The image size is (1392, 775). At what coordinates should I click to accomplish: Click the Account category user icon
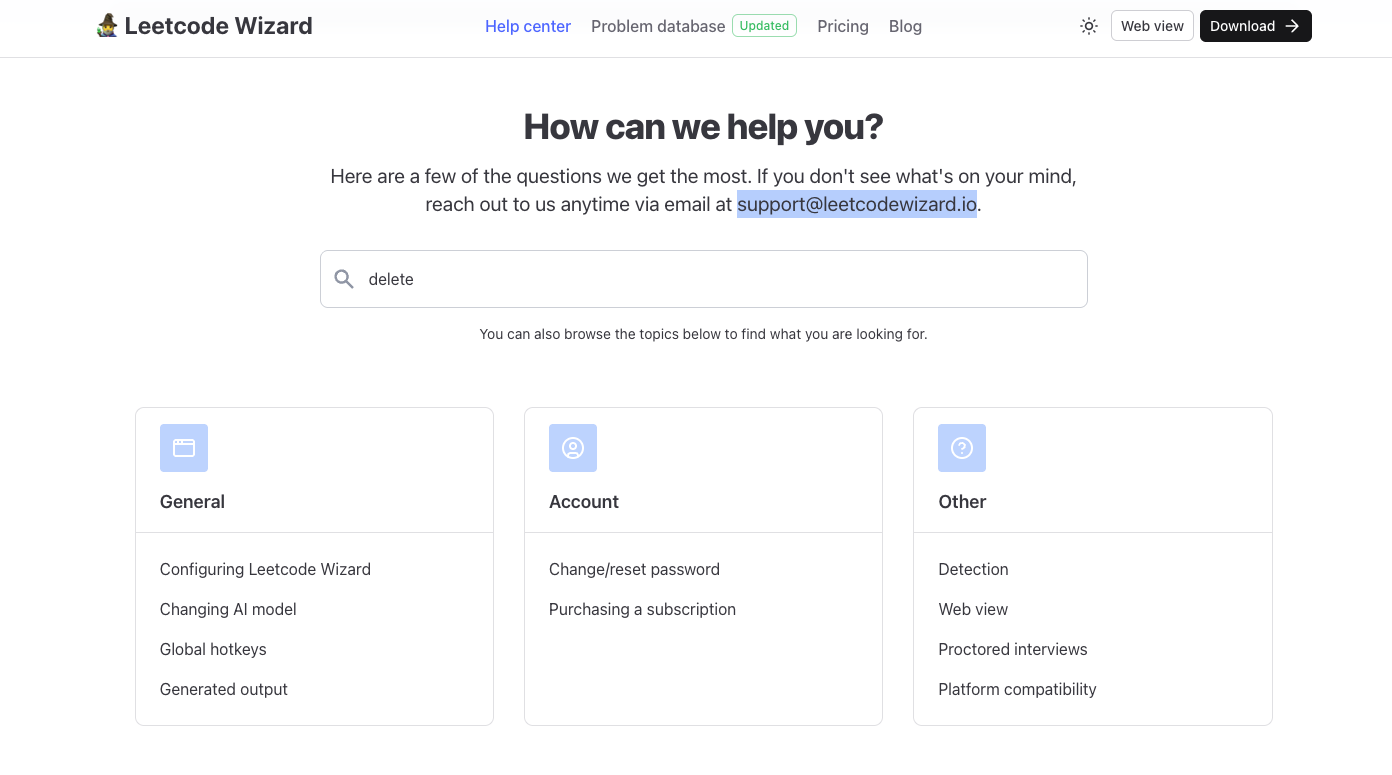pyautogui.click(x=573, y=448)
